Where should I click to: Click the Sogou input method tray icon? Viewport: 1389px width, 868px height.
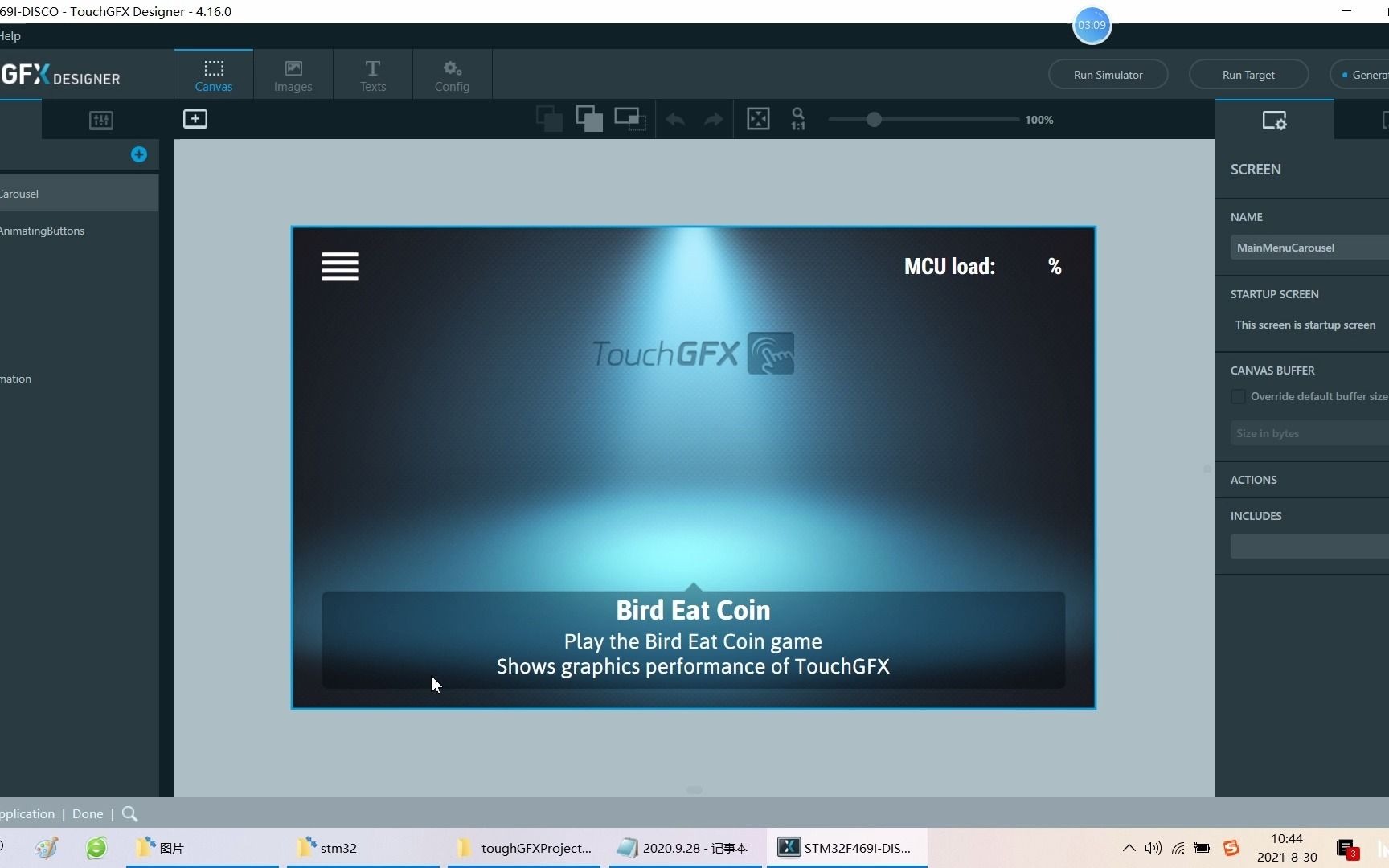tap(1231, 848)
